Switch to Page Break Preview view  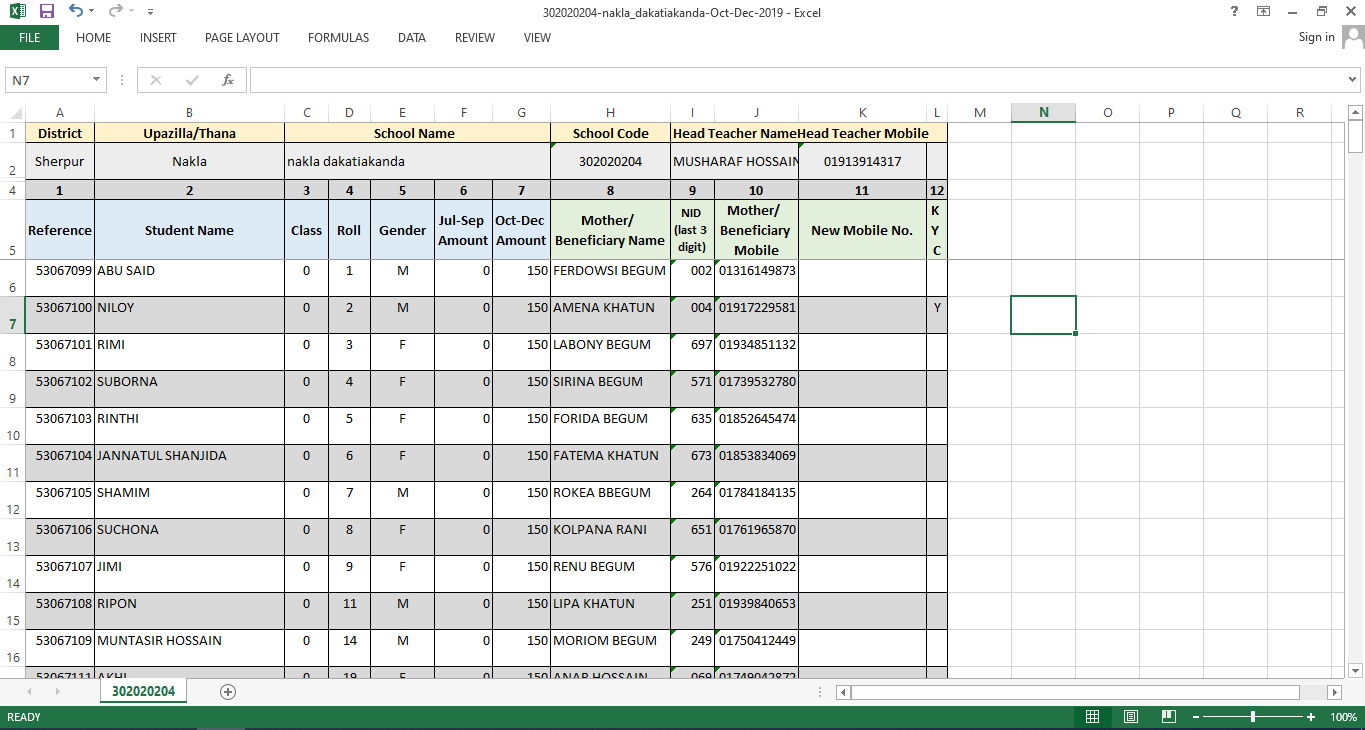click(x=1168, y=717)
